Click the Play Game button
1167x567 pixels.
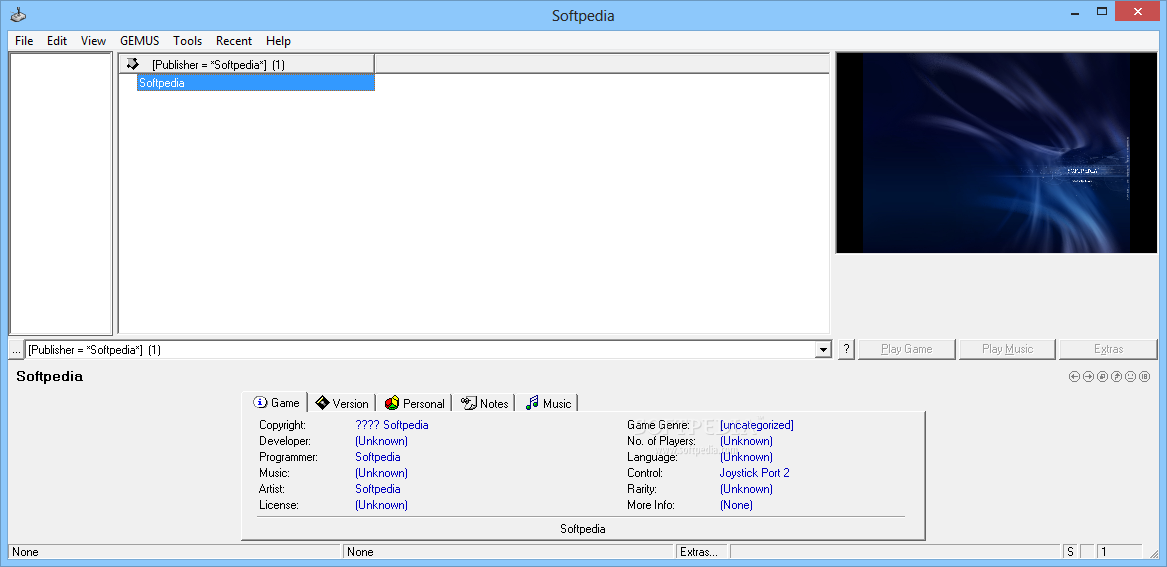pyautogui.click(x=907, y=349)
